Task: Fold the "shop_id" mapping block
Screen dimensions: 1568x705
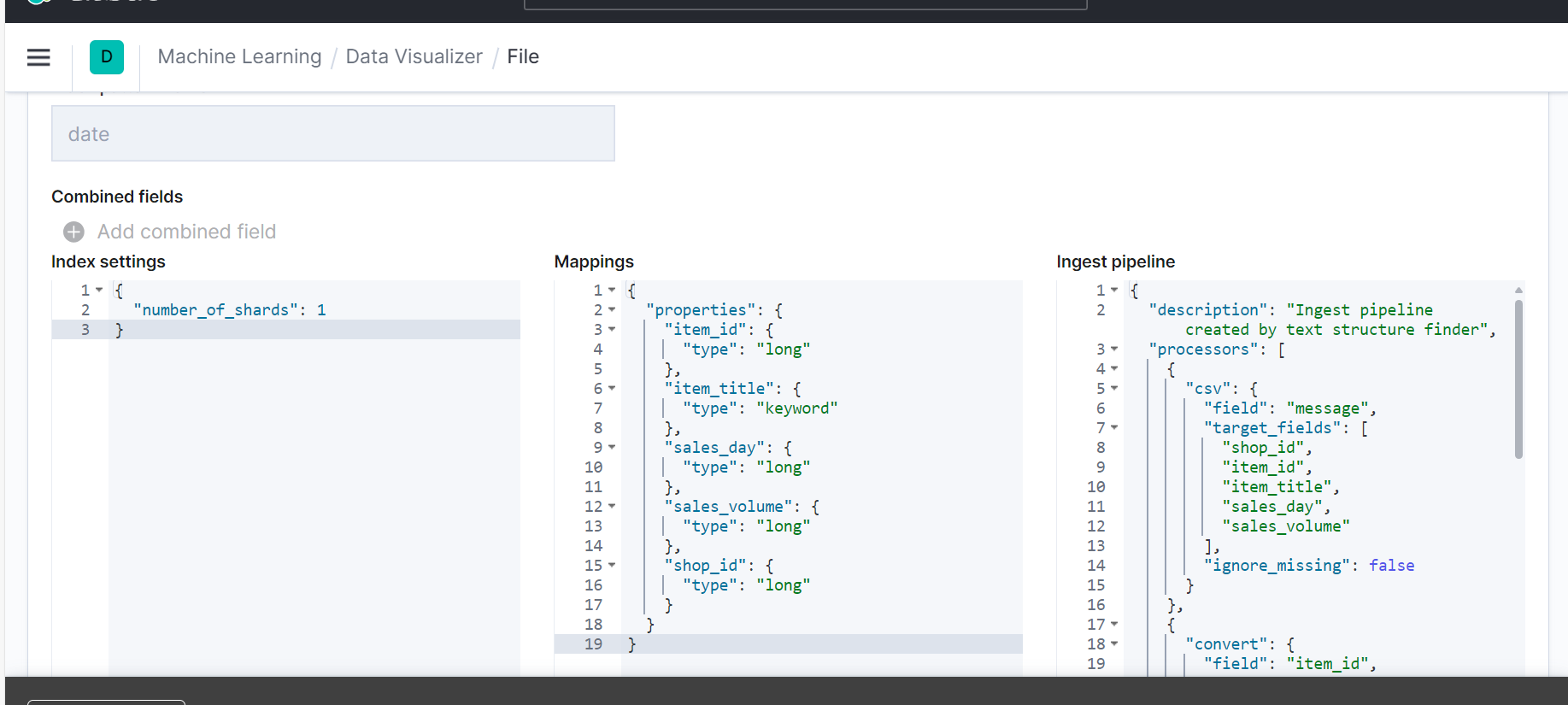Action: tap(612, 566)
